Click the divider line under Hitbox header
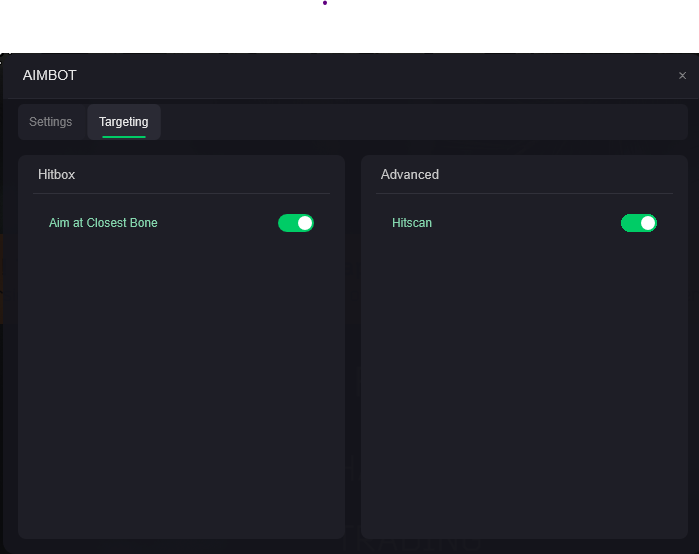The width and height of the screenshot is (699, 554). pos(181,193)
